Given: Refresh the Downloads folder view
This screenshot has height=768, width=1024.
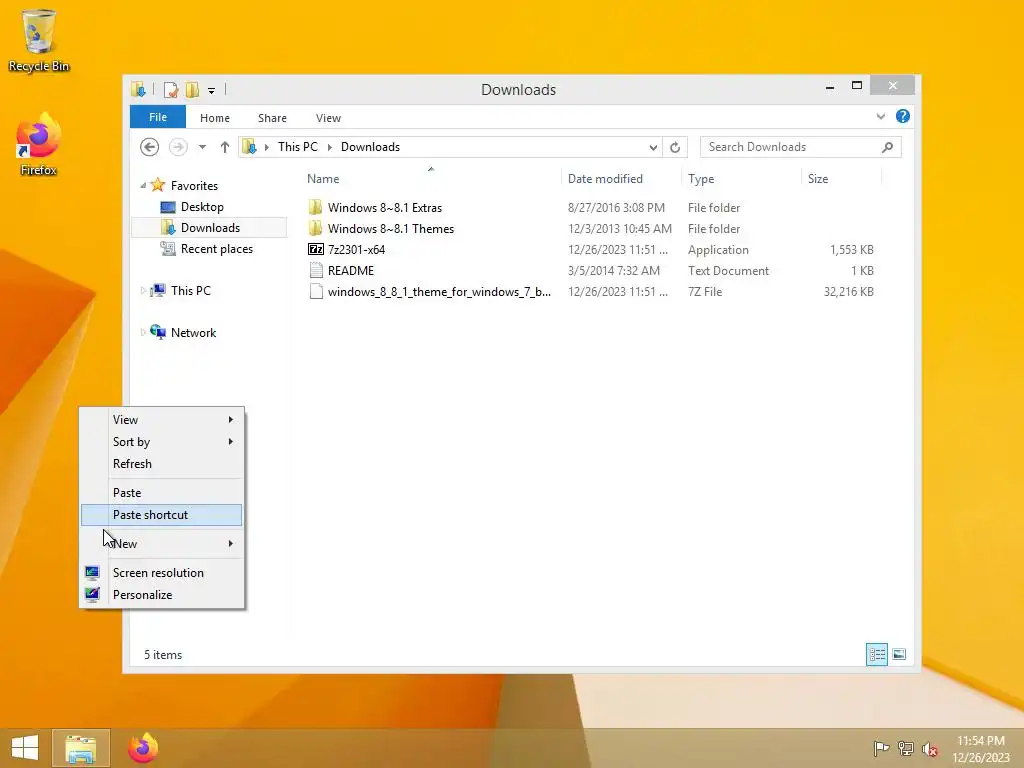Looking at the screenshot, I should [x=675, y=148].
